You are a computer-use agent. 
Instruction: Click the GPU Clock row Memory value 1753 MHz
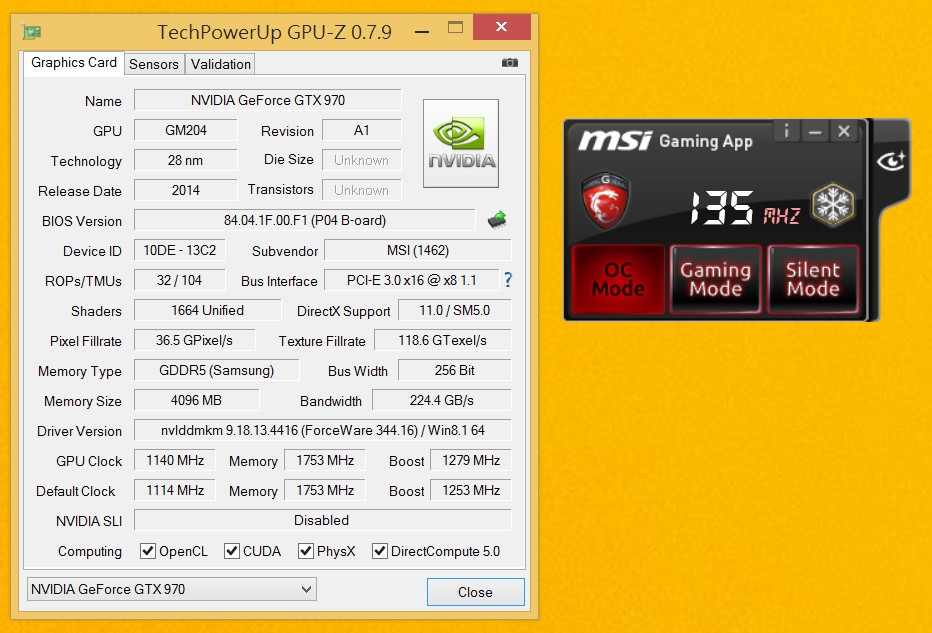point(325,460)
